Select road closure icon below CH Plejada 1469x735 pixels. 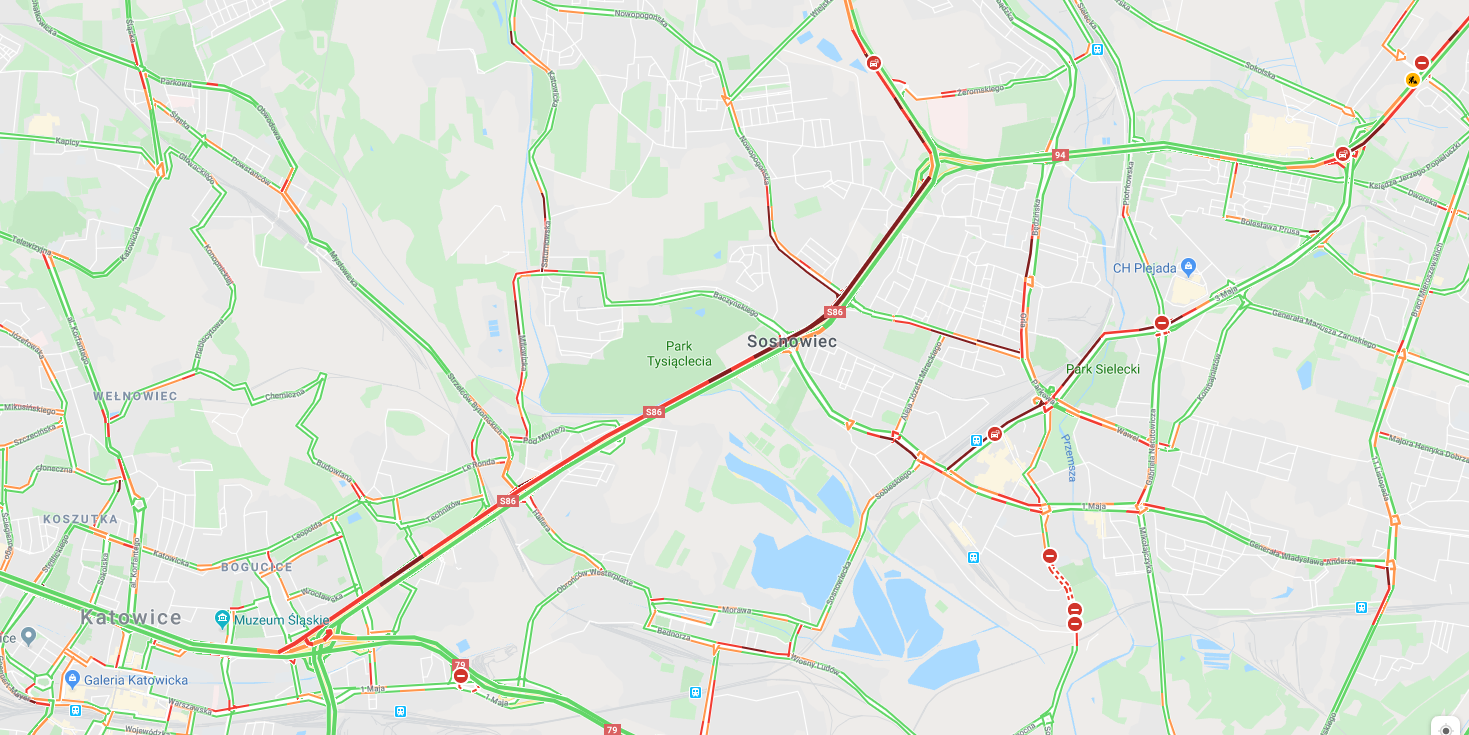point(1161,323)
